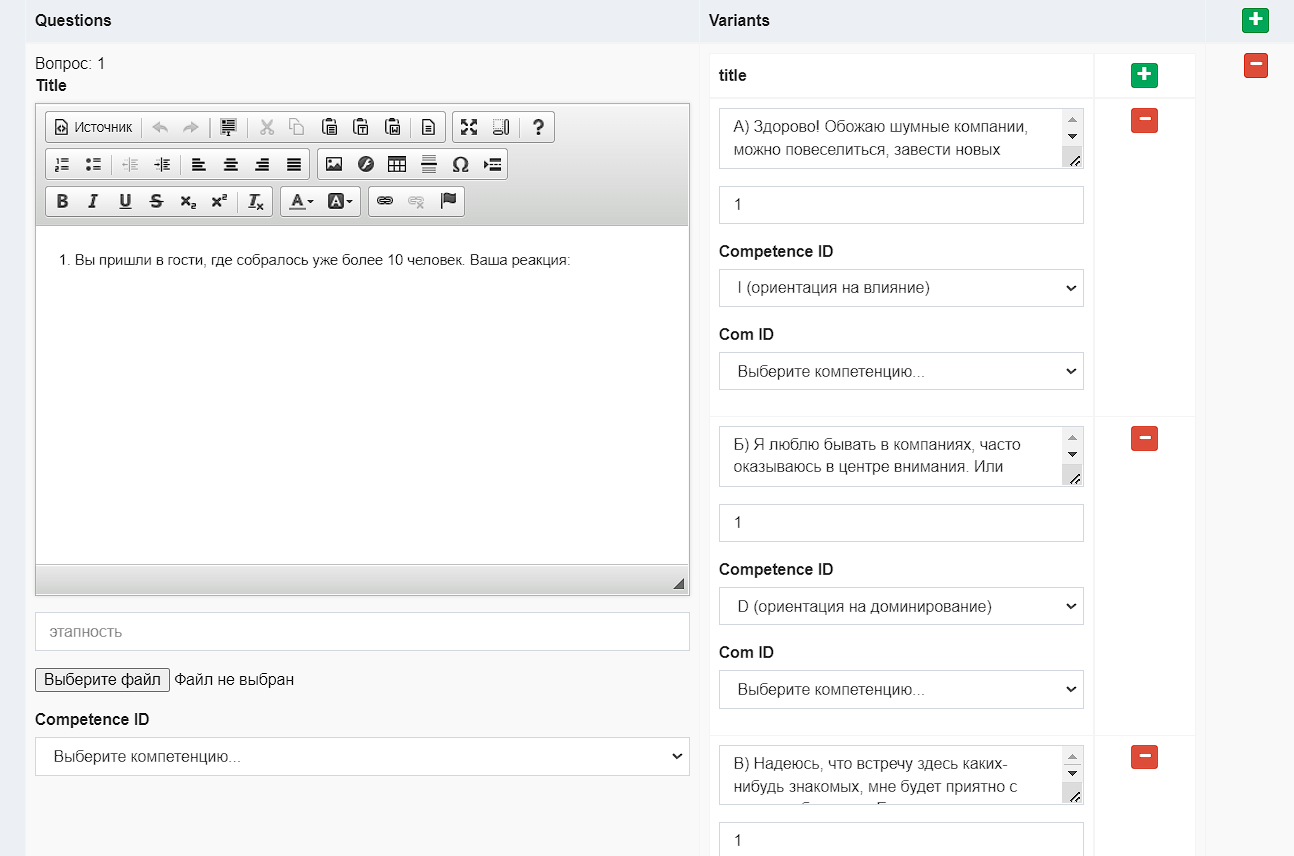
Task: Insert a numbered list
Action: [62, 164]
